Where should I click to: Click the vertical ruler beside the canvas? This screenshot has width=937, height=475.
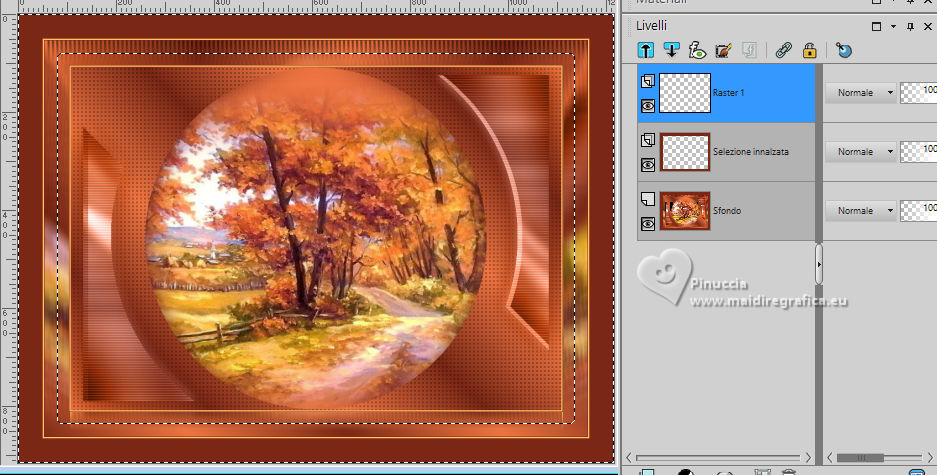7,239
